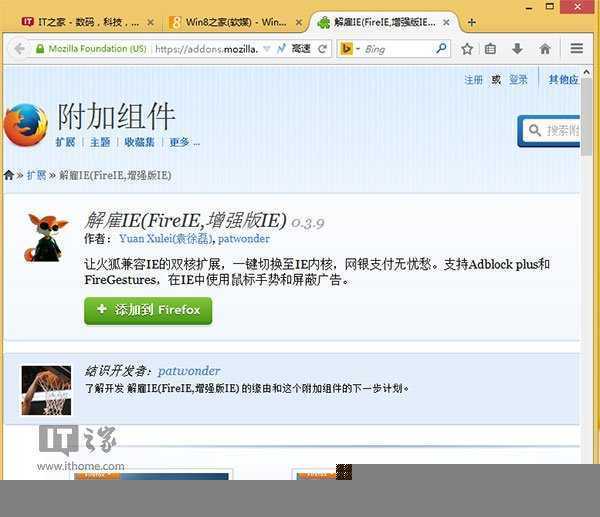Click the Mozilla Foundation (US) identity label
The image size is (600, 517).
click(x=97, y=49)
